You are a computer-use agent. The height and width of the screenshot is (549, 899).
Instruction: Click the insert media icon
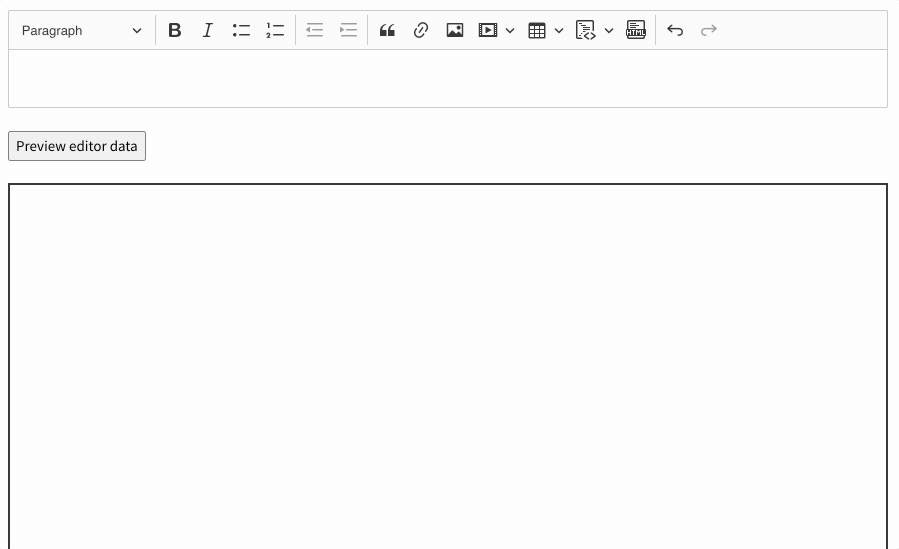(x=488, y=30)
